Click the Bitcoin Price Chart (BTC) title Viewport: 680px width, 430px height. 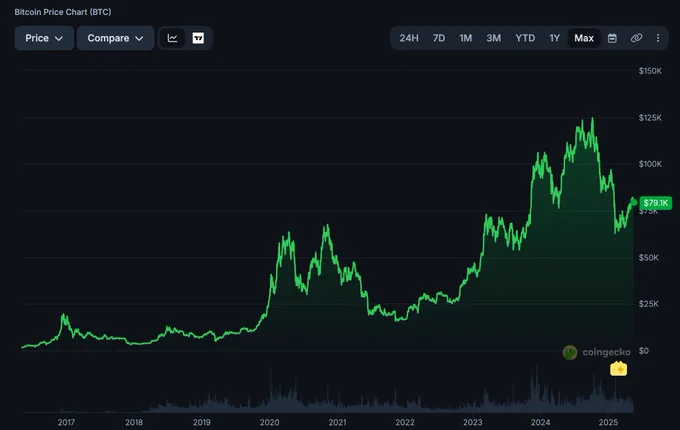[63, 12]
